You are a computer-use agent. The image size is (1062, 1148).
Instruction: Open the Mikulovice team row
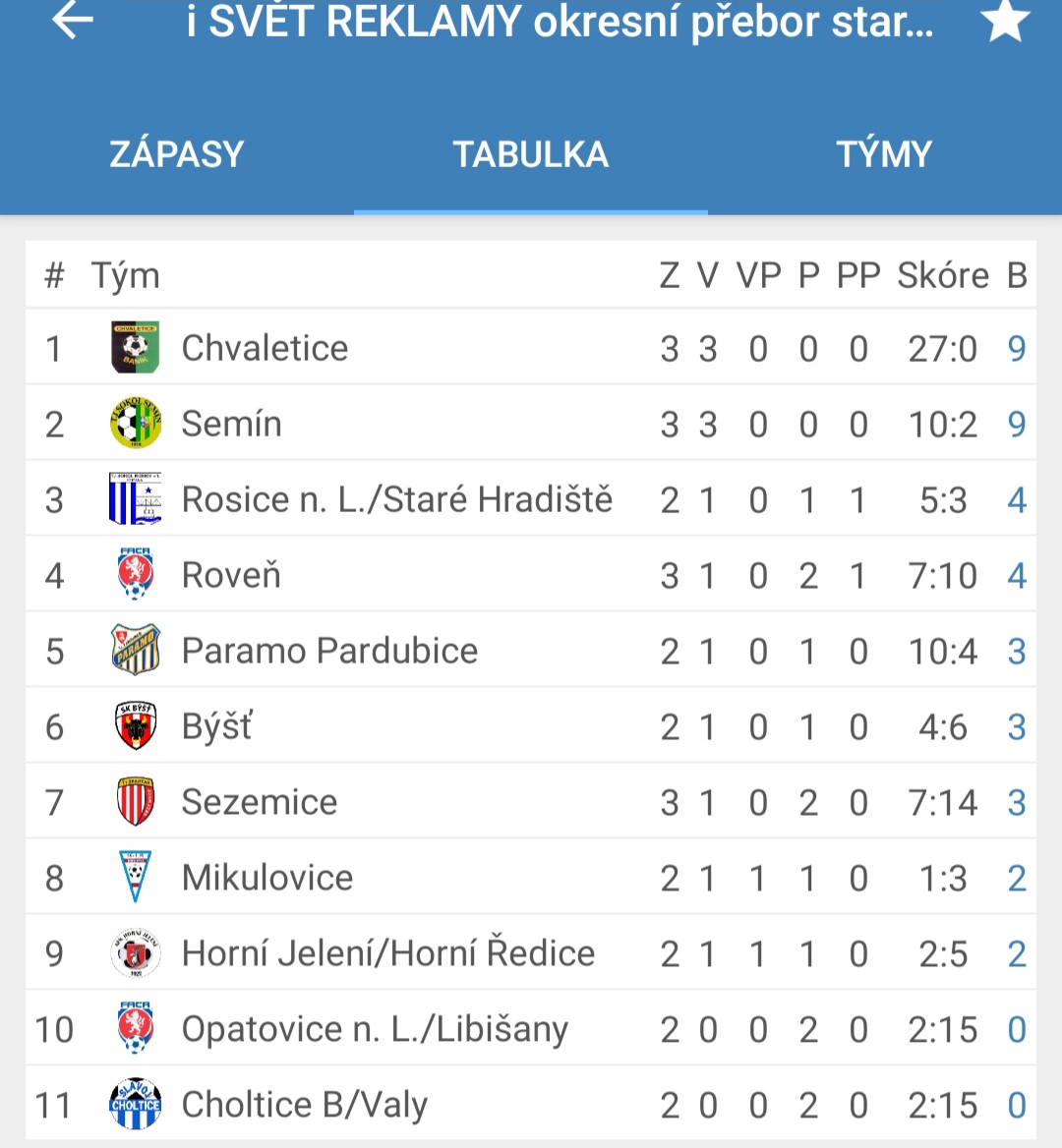pos(530,877)
